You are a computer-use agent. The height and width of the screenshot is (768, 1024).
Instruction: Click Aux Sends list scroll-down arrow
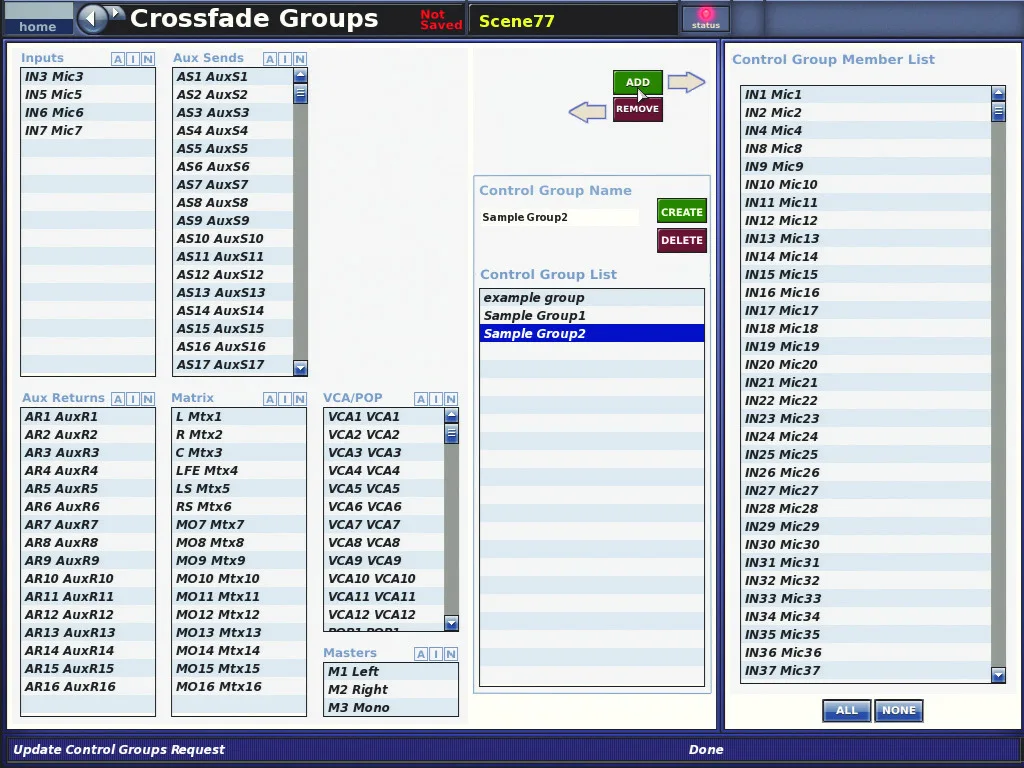tap(300, 368)
